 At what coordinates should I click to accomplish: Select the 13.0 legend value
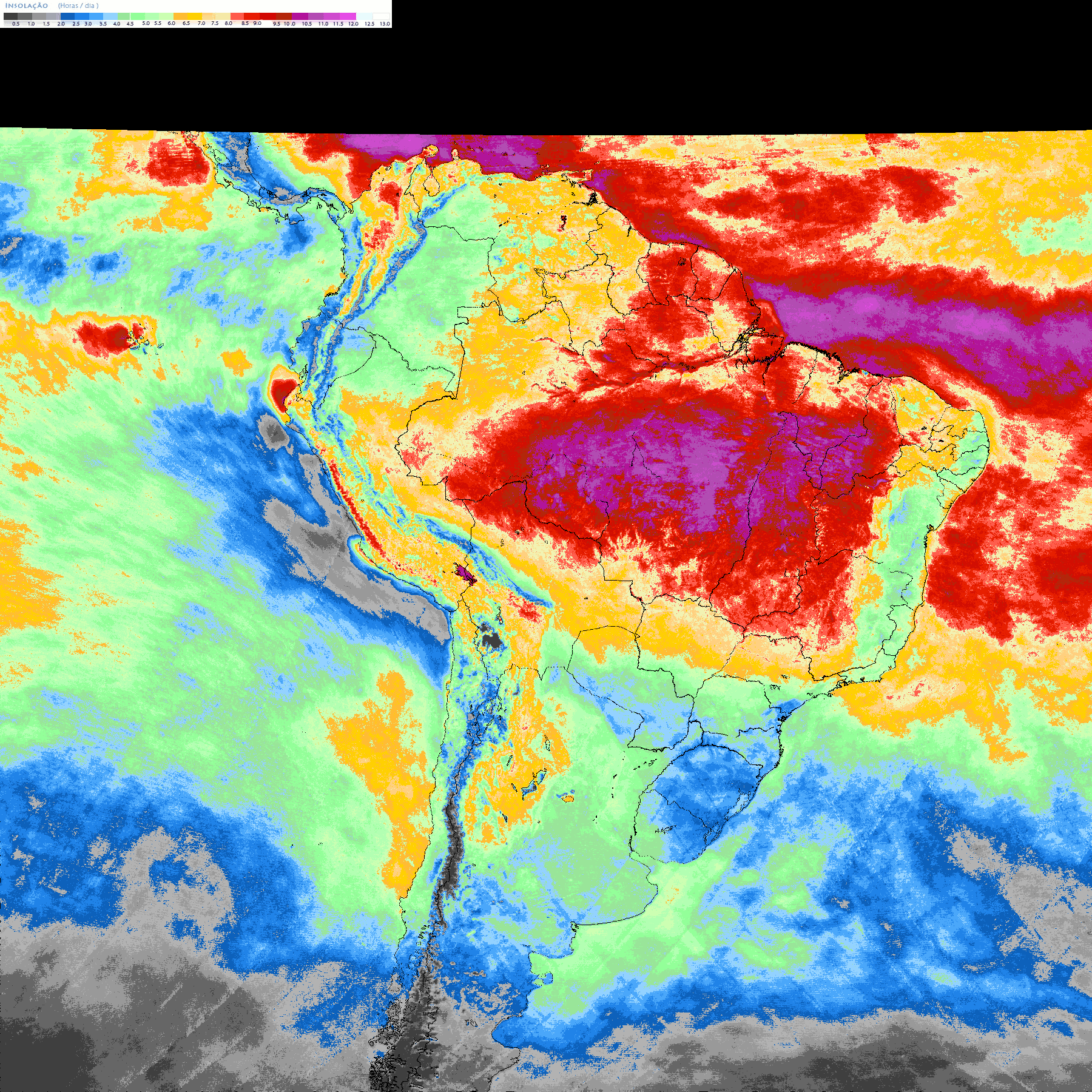pyautogui.click(x=385, y=24)
